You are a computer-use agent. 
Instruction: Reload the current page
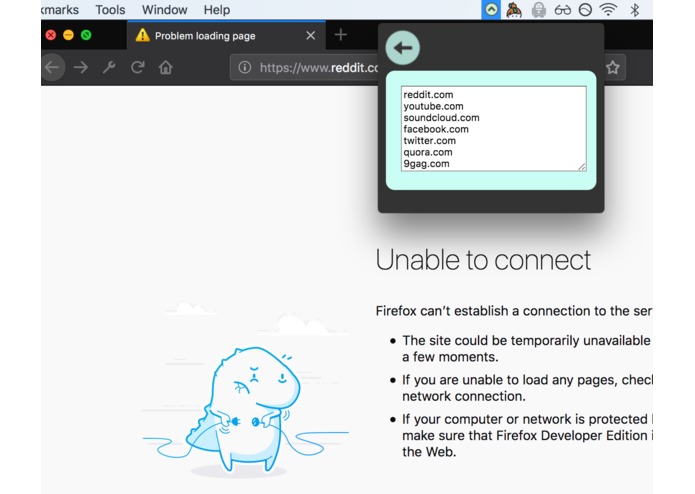click(137, 67)
